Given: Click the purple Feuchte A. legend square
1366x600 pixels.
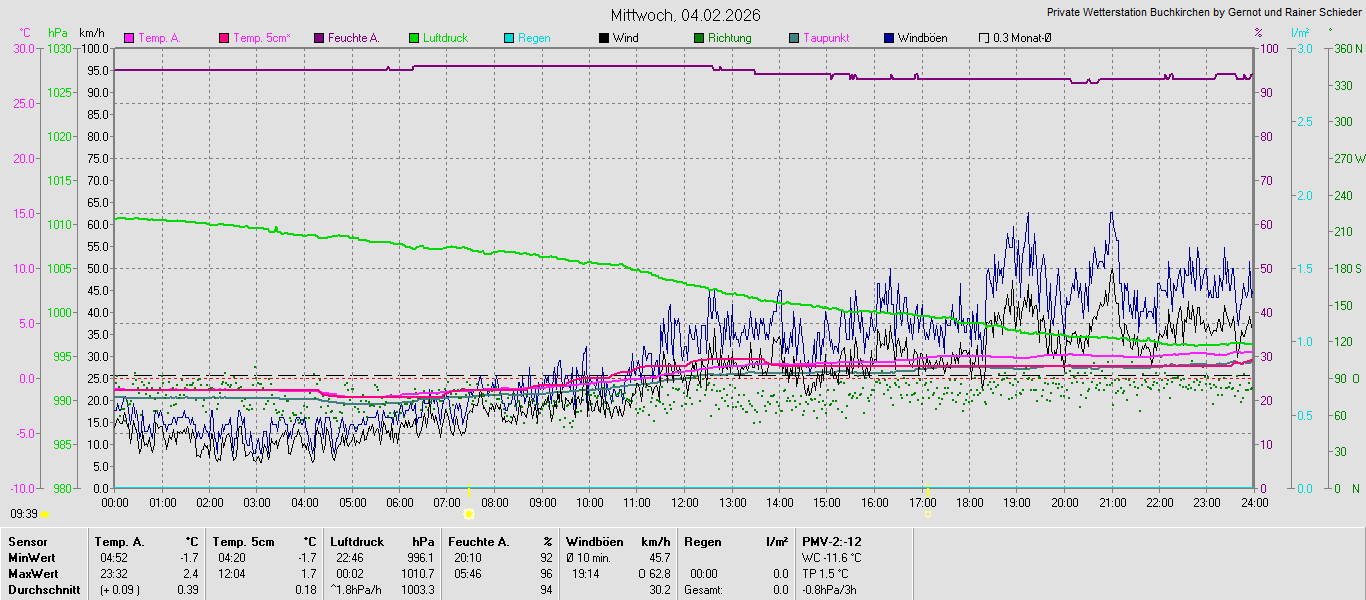Looking at the screenshot, I should 319,38.
